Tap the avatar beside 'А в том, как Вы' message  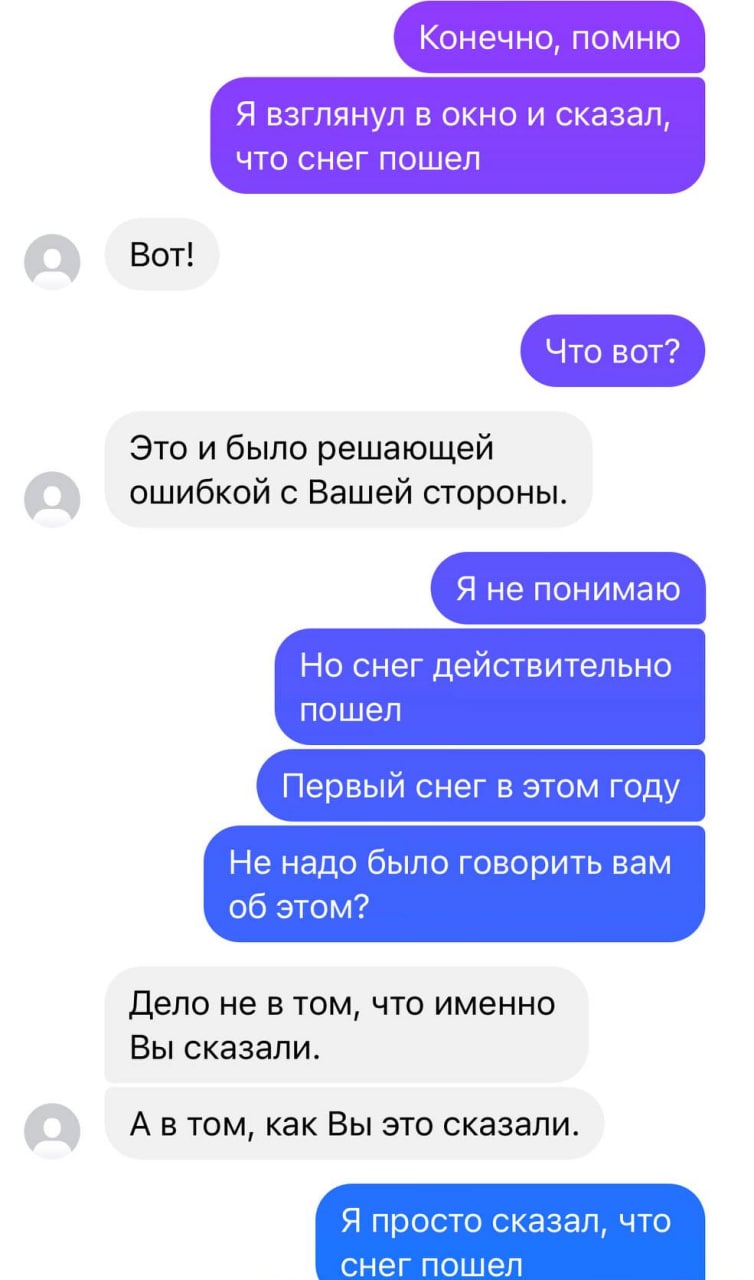tap(52, 1131)
